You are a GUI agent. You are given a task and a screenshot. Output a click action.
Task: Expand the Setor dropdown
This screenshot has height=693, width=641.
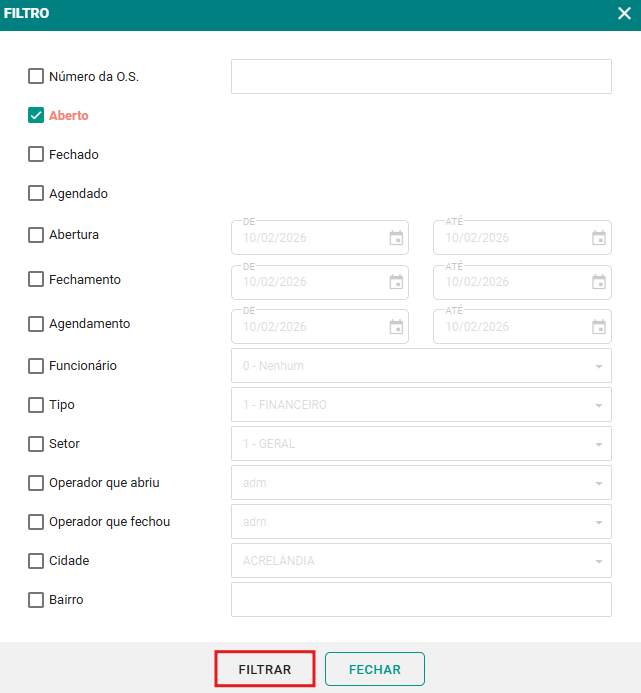tap(421, 444)
